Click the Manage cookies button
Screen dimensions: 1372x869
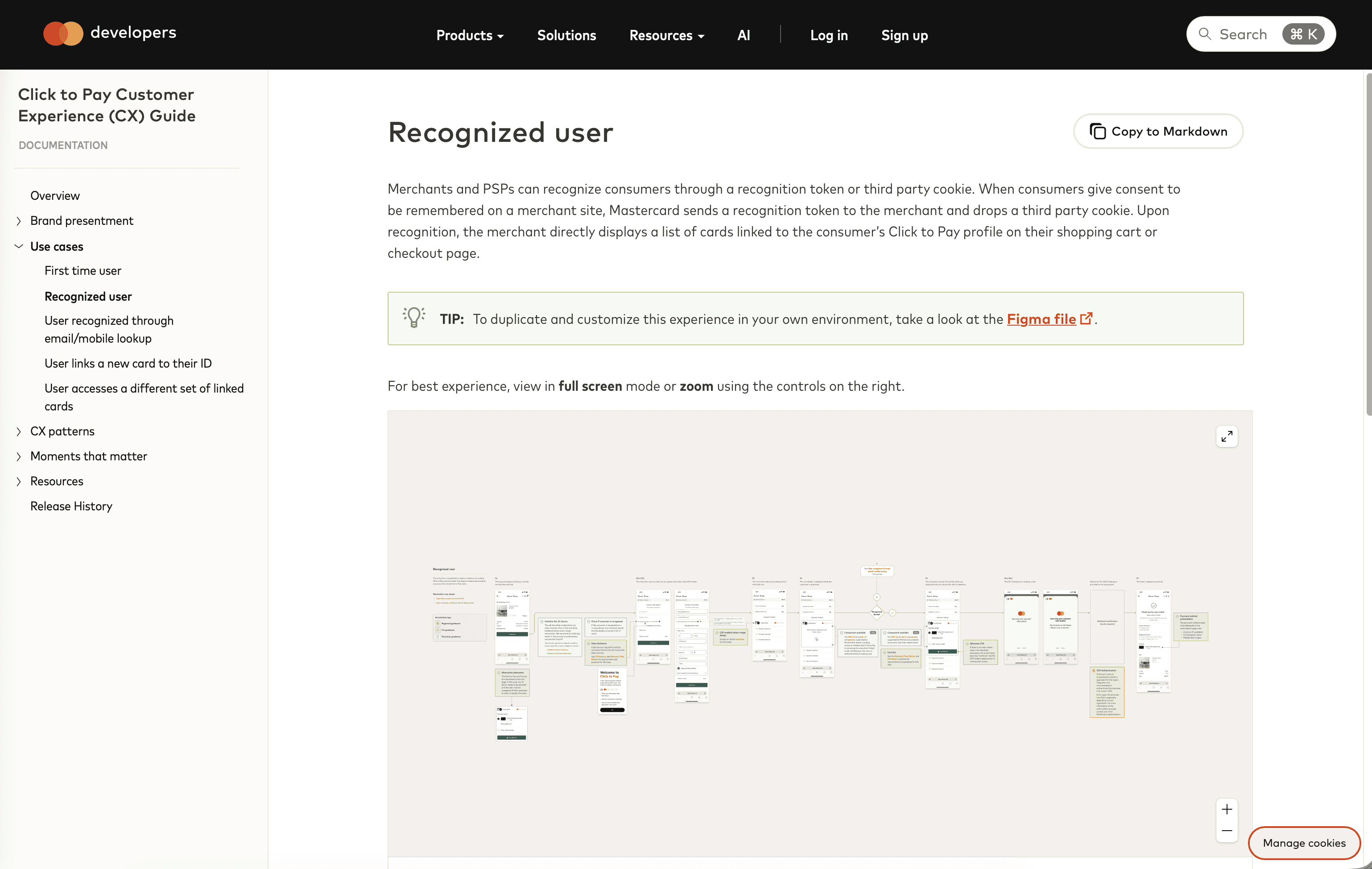(x=1304, y=843)
